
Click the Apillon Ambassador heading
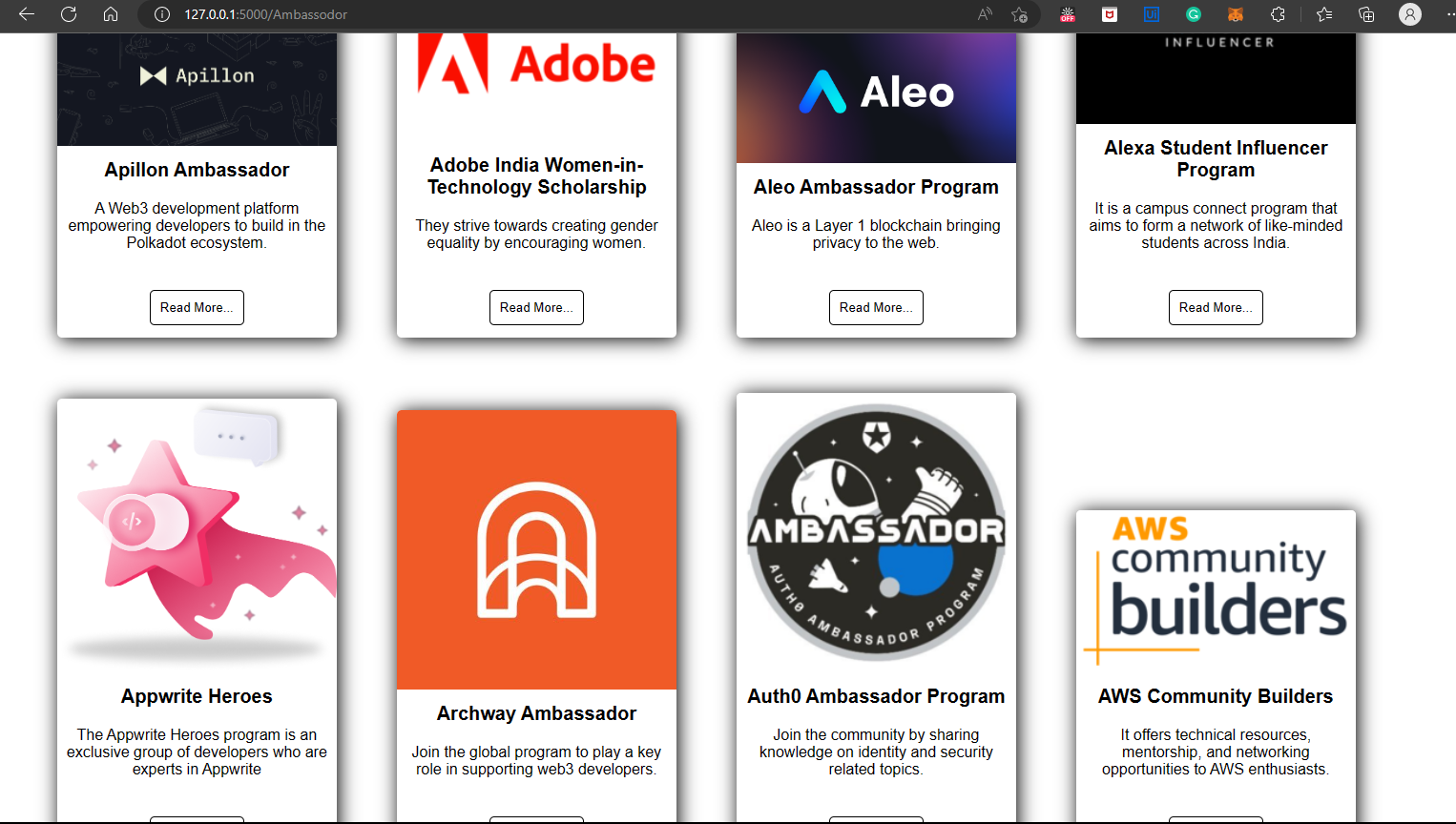tap(197, 170)
